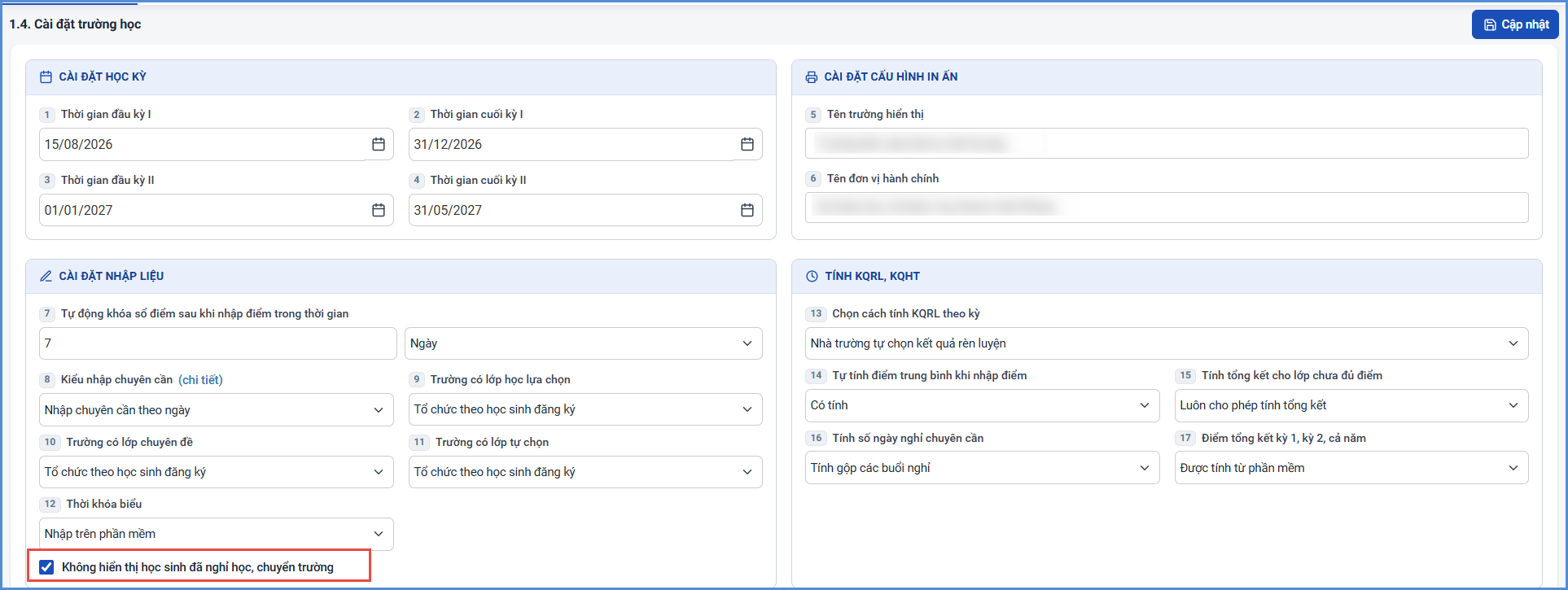Expand the Trường có lớp chuyên đề dropdown
The width and height of the screenshot is (1568, 590).
point(217,472)
